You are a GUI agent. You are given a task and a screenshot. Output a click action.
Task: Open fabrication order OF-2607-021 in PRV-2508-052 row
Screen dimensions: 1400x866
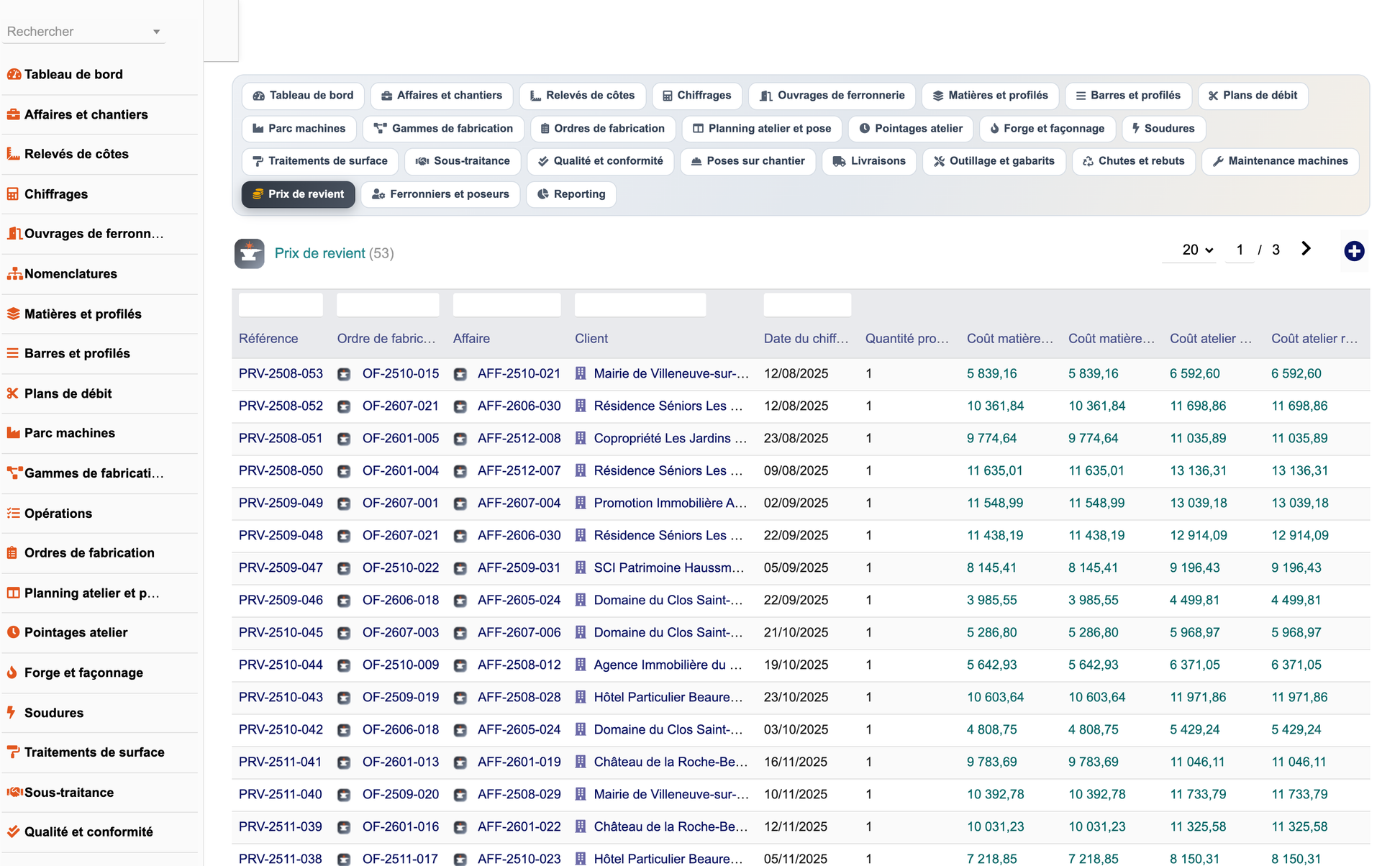click(x=401, y=406)
